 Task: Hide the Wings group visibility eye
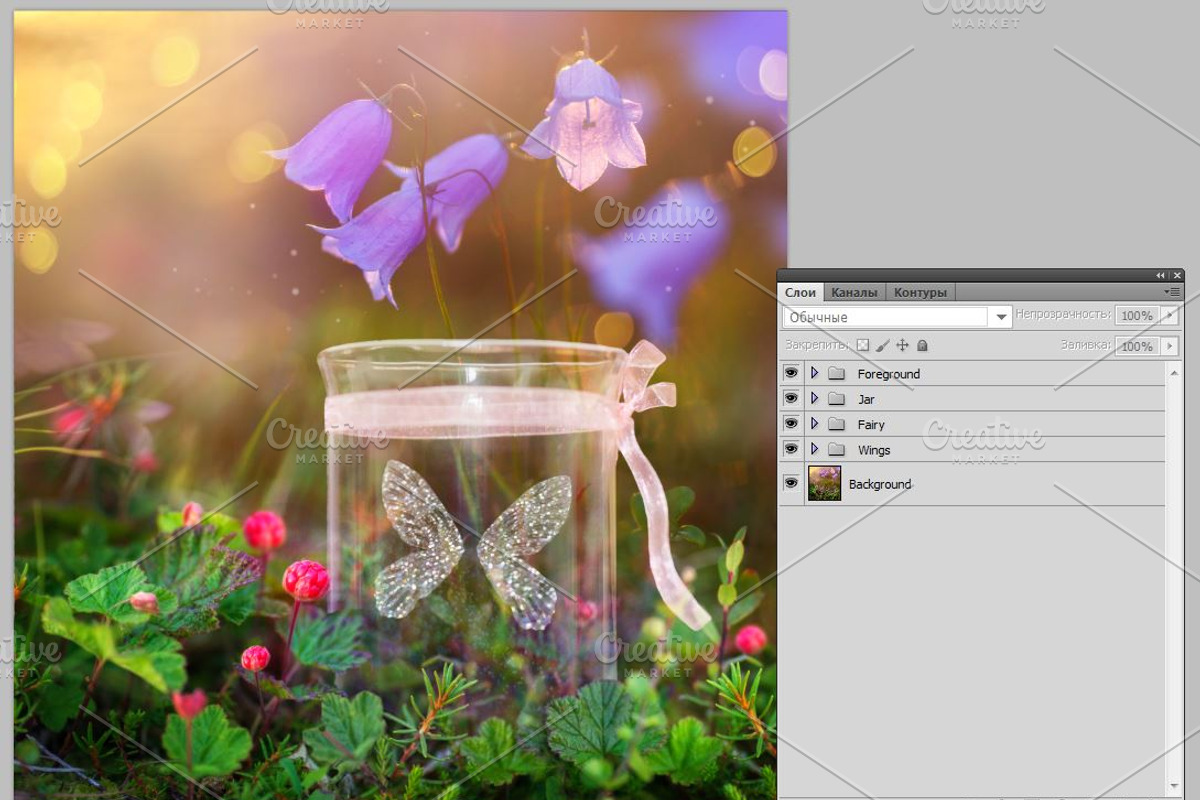click(x=791, y=449)
